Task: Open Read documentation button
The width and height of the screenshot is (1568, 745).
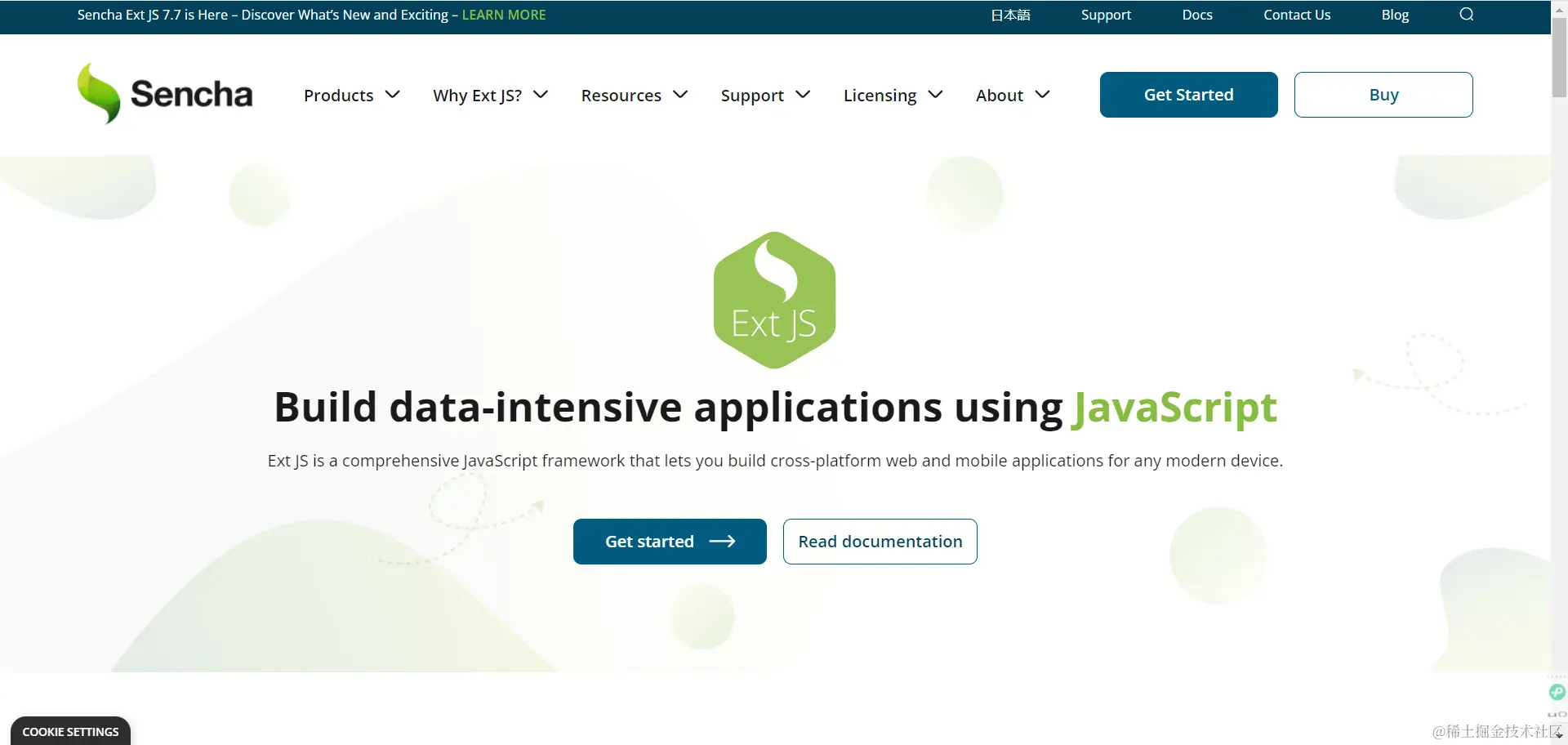Action: (x=880, y=542)
